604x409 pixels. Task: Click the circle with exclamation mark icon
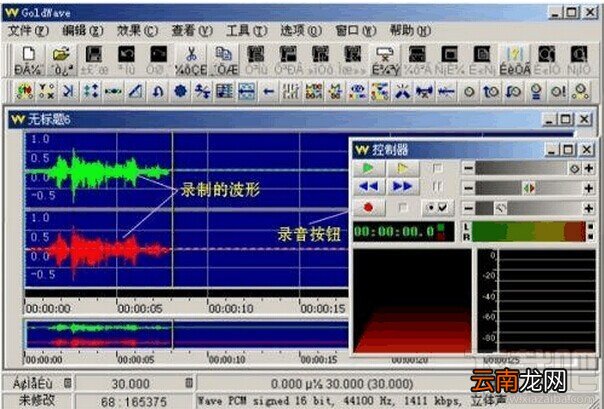pos(558,92)
